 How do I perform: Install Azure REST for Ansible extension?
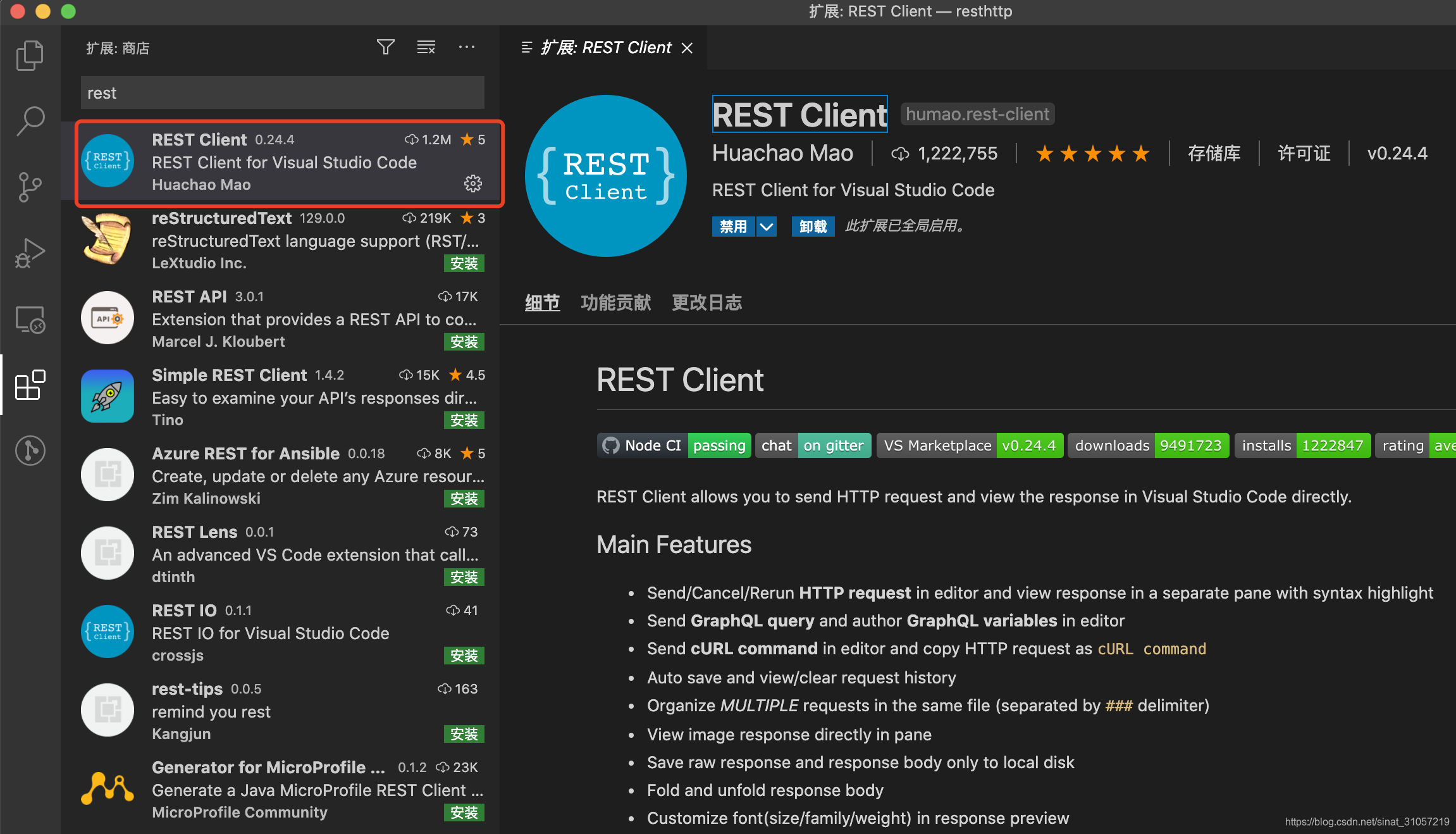464,499
